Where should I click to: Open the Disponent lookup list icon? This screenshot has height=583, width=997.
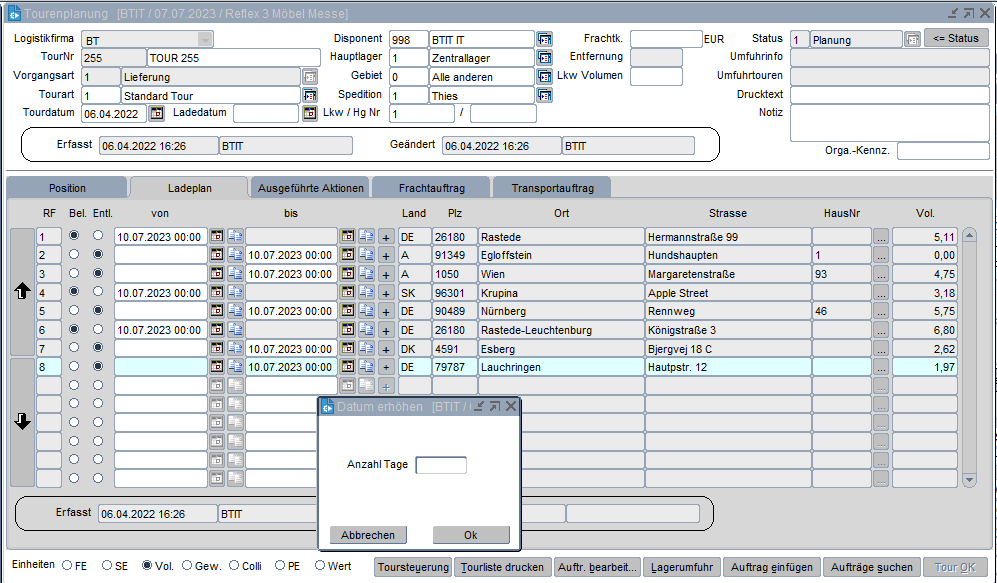pos(544,40)
